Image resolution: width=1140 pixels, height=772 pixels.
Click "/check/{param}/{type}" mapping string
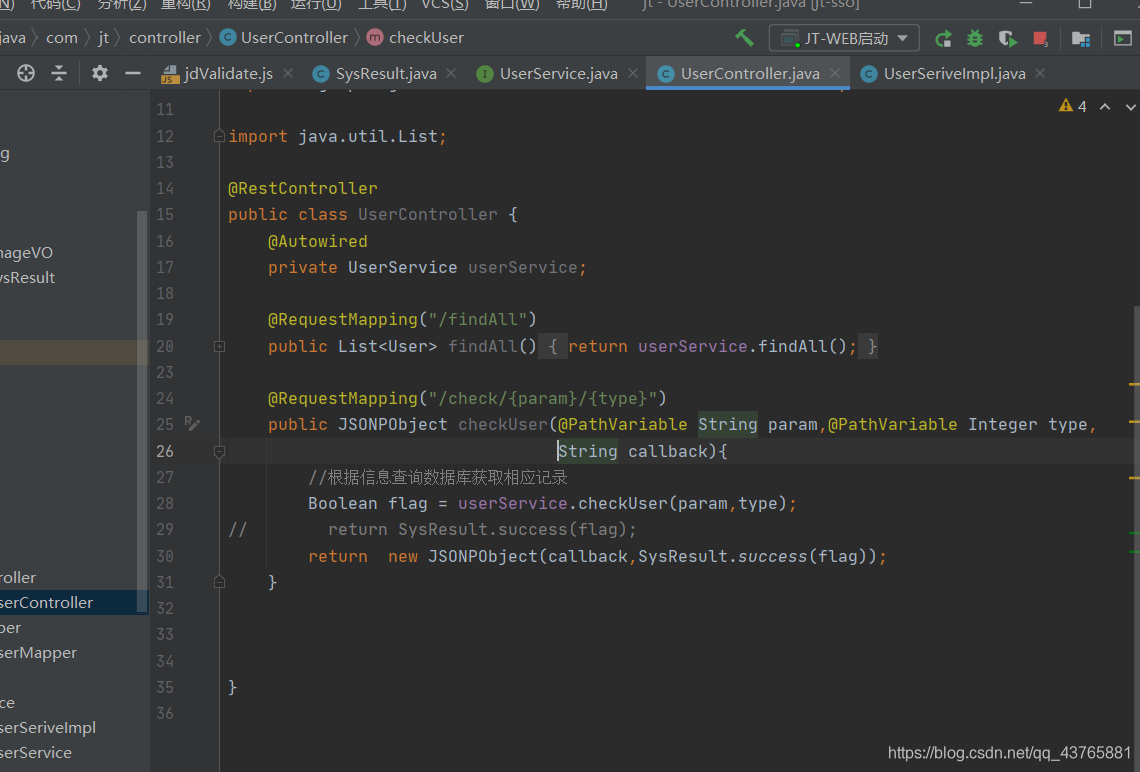click(542, 398)
